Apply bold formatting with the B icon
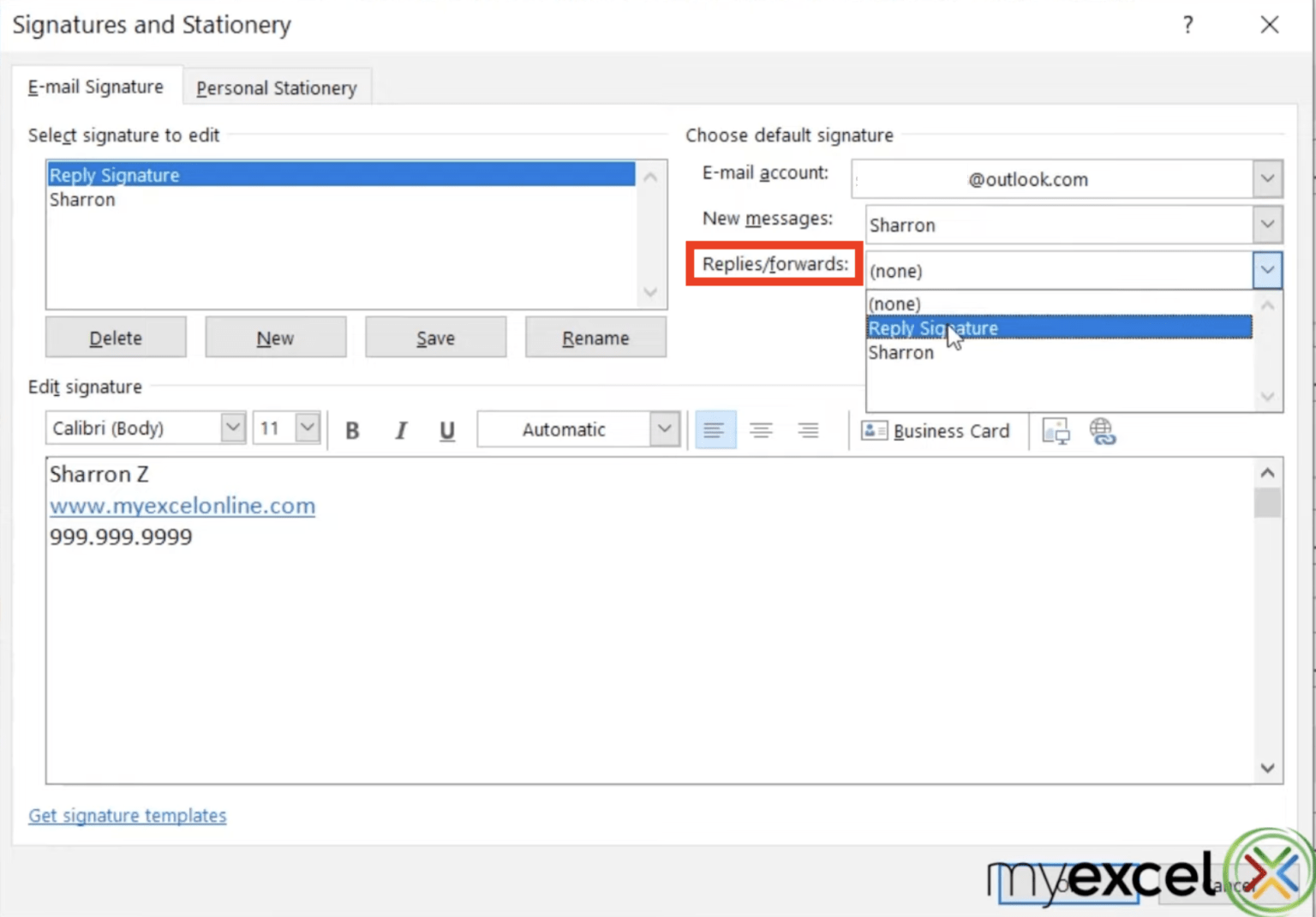This screenshot has width=1316, height=917. coord(352,431)
